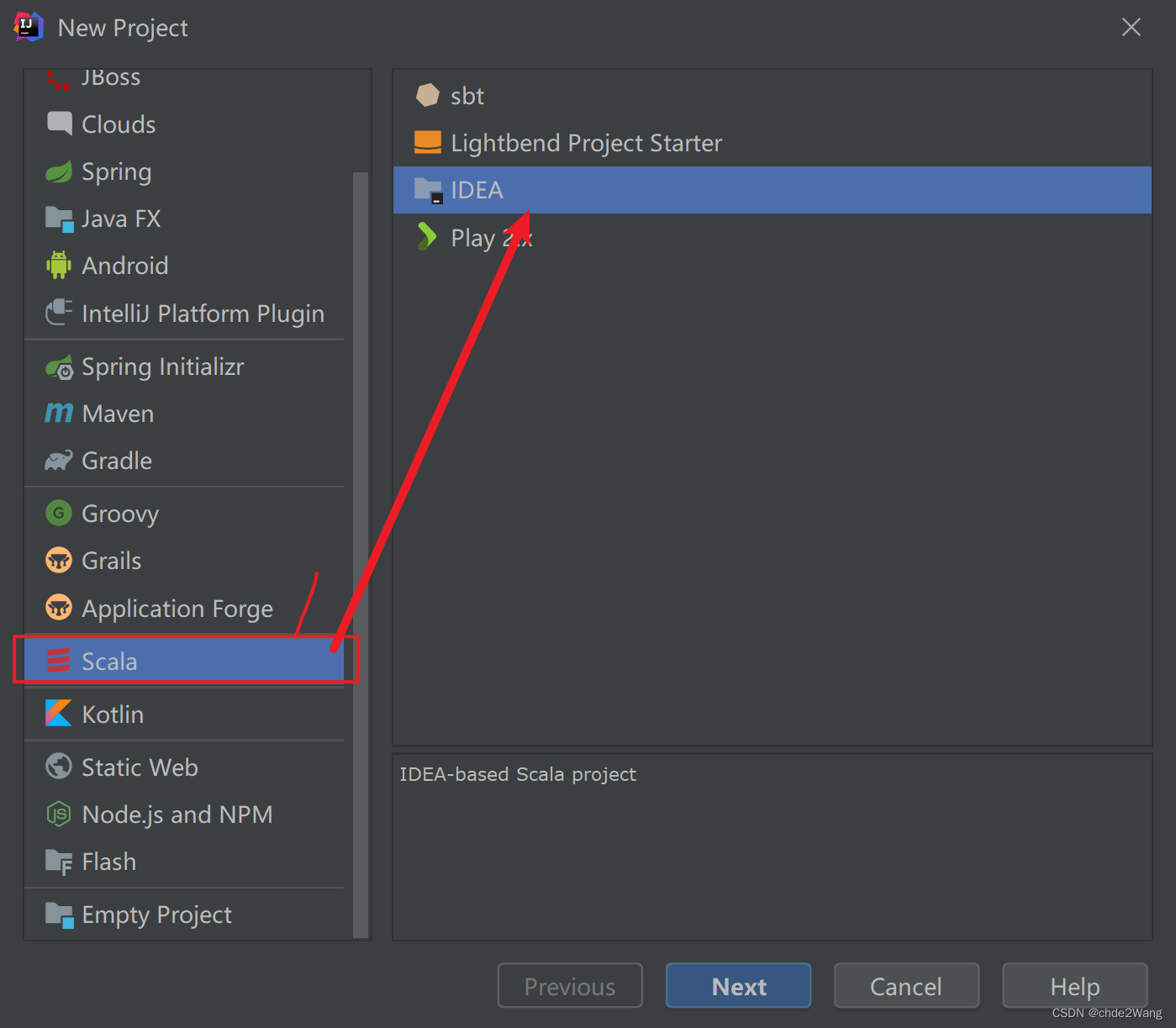The image size is (1176, 1028).
Task: Click the Grails icon
Action: click(59, 560)
